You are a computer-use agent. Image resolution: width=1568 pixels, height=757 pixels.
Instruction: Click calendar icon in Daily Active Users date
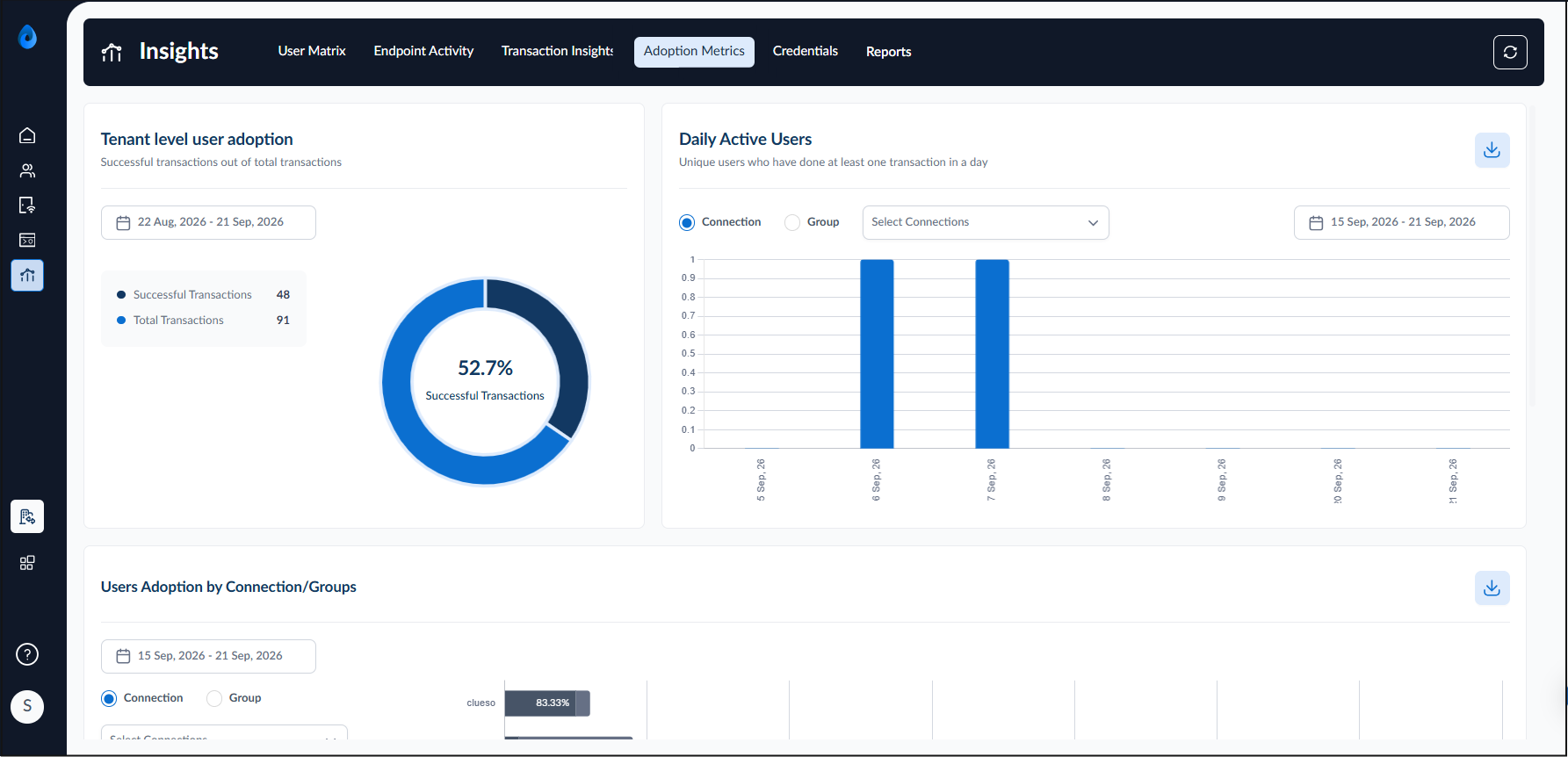click(x=1316, y=223)
